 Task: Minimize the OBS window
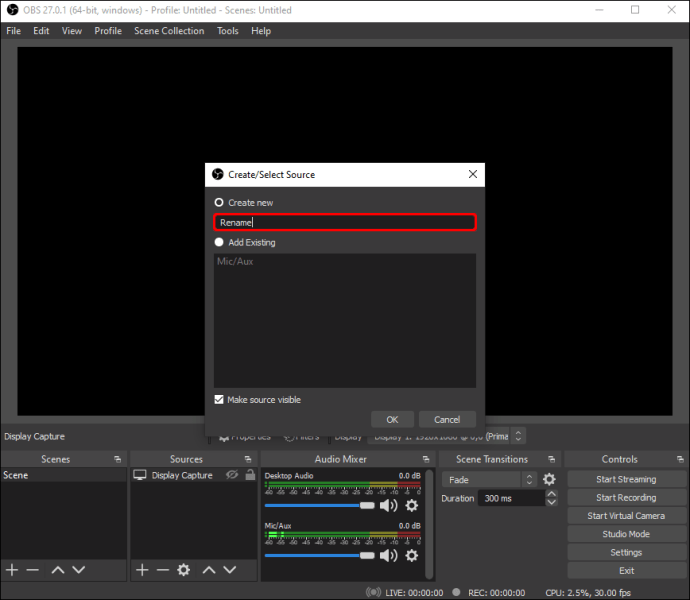599,10
